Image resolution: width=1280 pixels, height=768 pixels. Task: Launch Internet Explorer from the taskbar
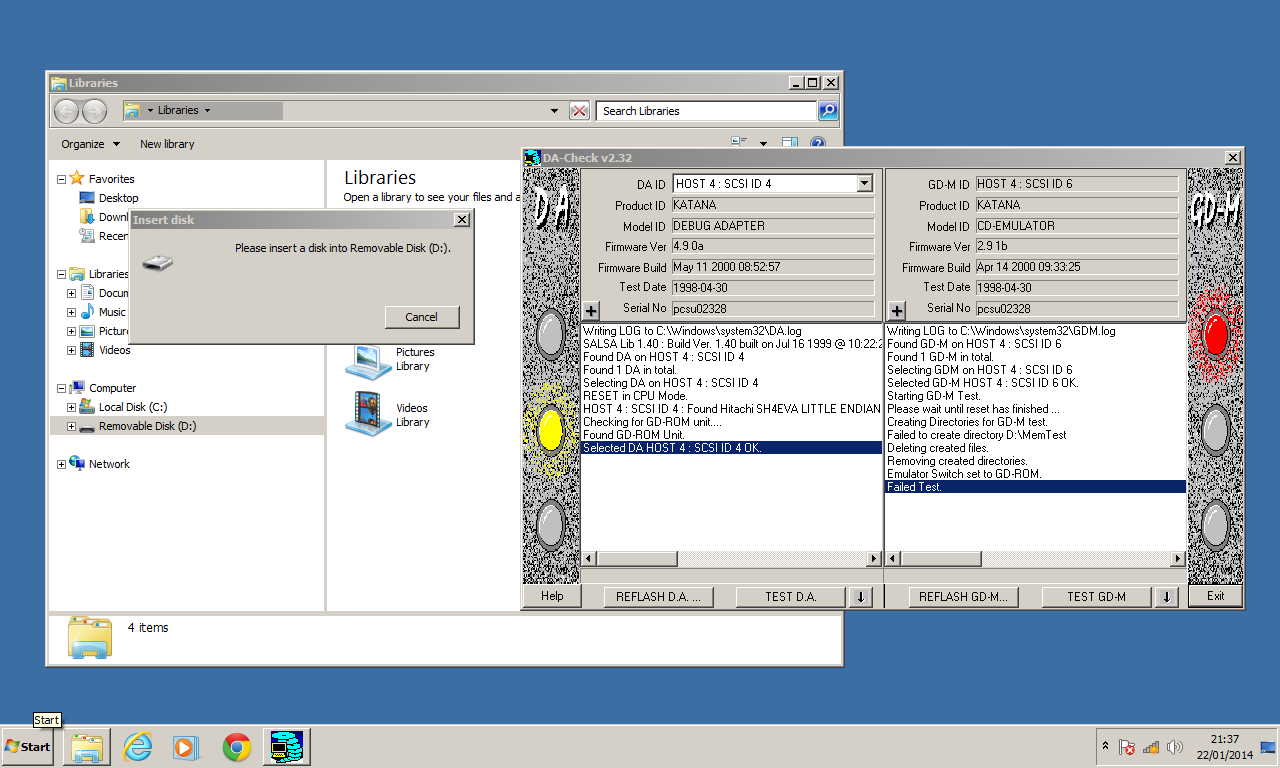coord(137,747)
